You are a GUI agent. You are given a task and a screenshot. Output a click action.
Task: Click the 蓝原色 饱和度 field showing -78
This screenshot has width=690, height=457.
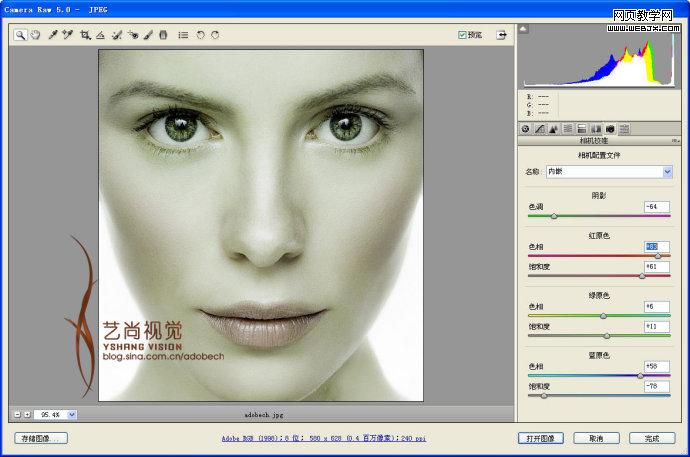pos(657,386)
